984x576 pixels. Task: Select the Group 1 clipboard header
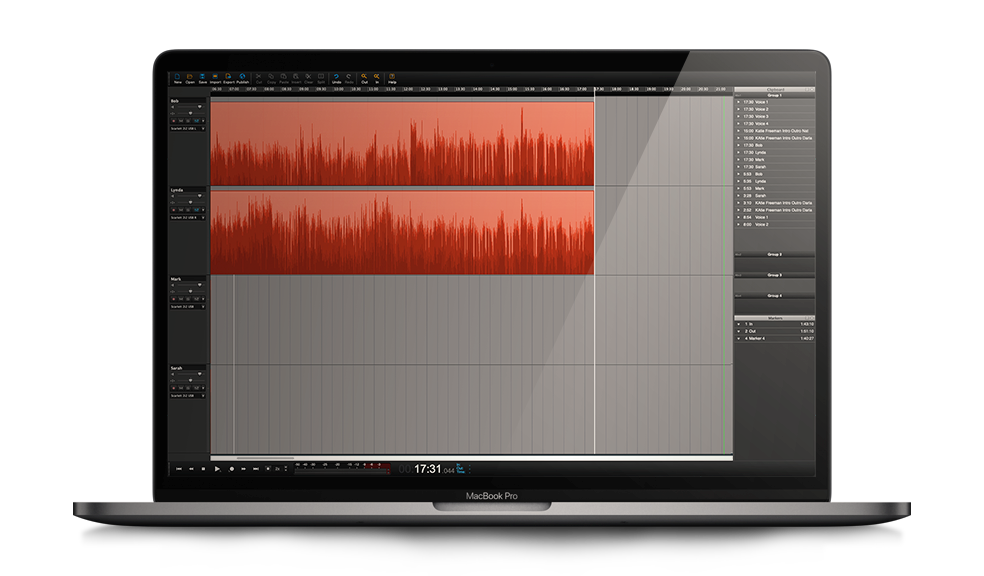(774, 95)
